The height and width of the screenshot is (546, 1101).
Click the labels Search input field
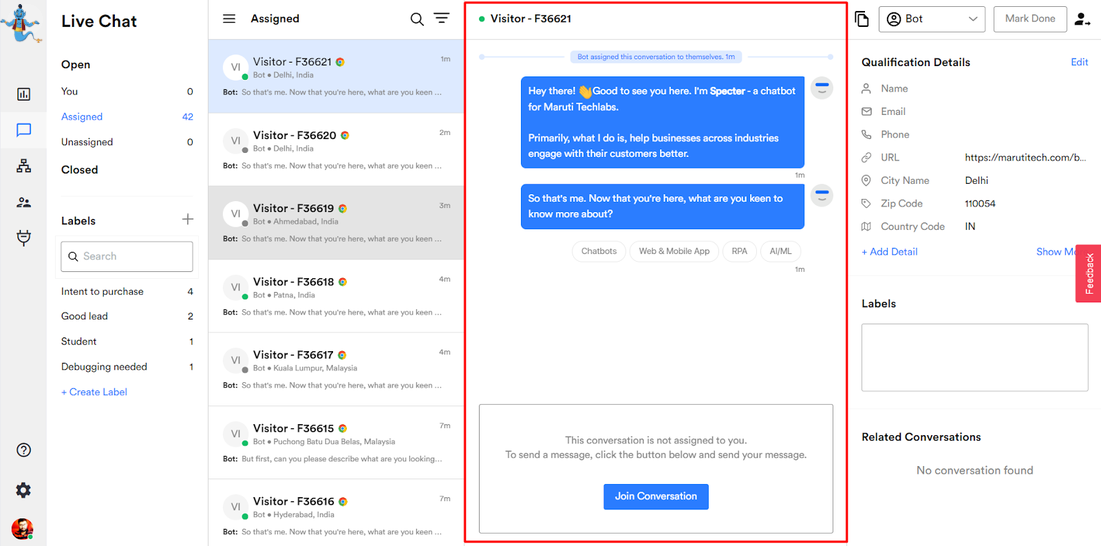coord(127,256)
